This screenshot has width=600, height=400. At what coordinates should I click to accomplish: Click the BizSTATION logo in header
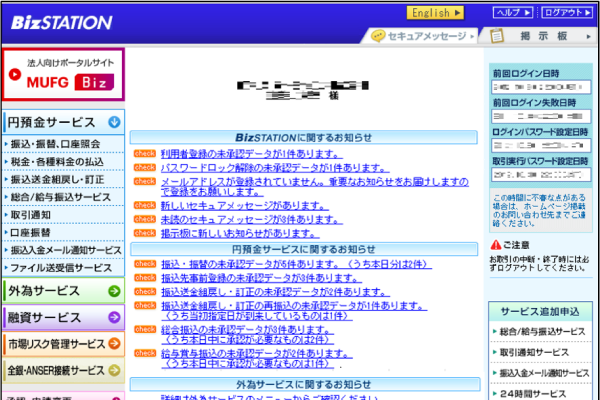click(x=62, y=21)
